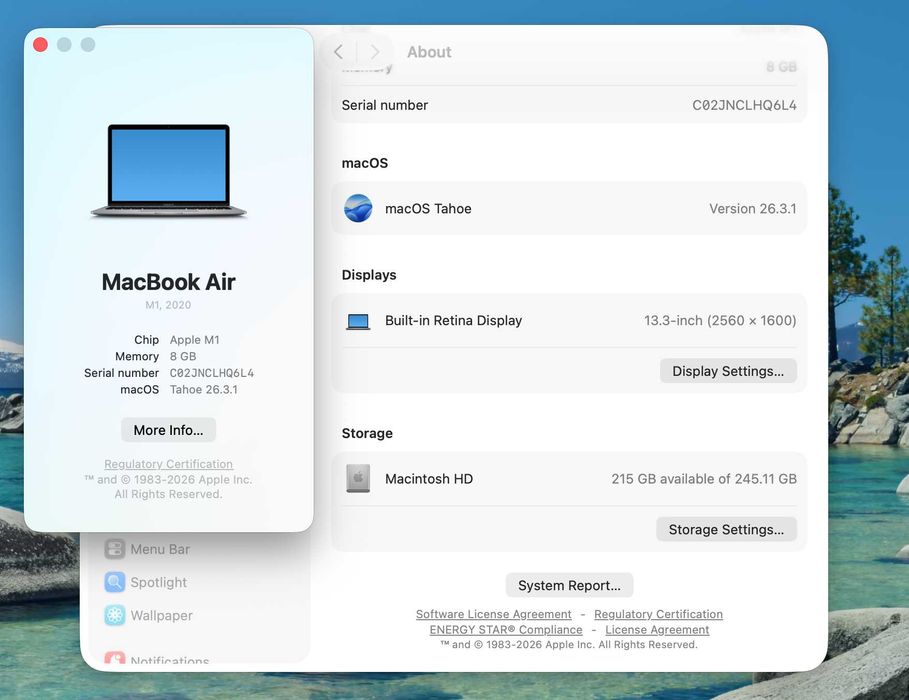Go forward with the right chevron
Image resolution: width=909 pixels, height=700 pixels.
[x=374, y=52]
